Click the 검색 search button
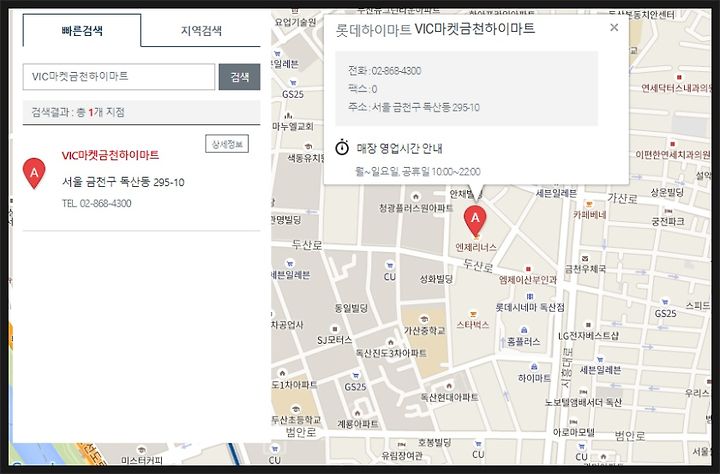Image resolution: width=720 pixels, height=474 pixels. pos(239,77)
